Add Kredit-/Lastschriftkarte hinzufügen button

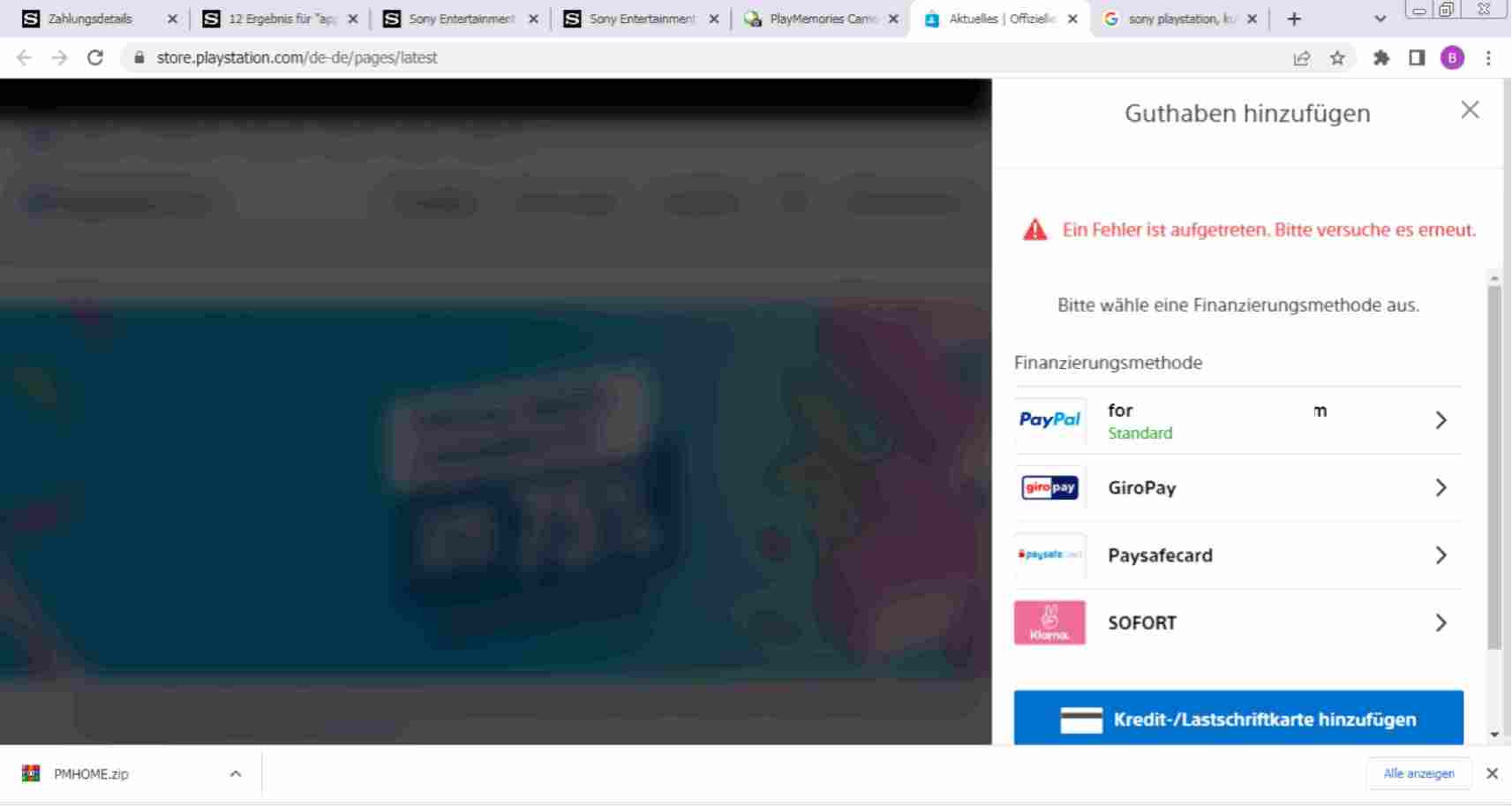1238,719
